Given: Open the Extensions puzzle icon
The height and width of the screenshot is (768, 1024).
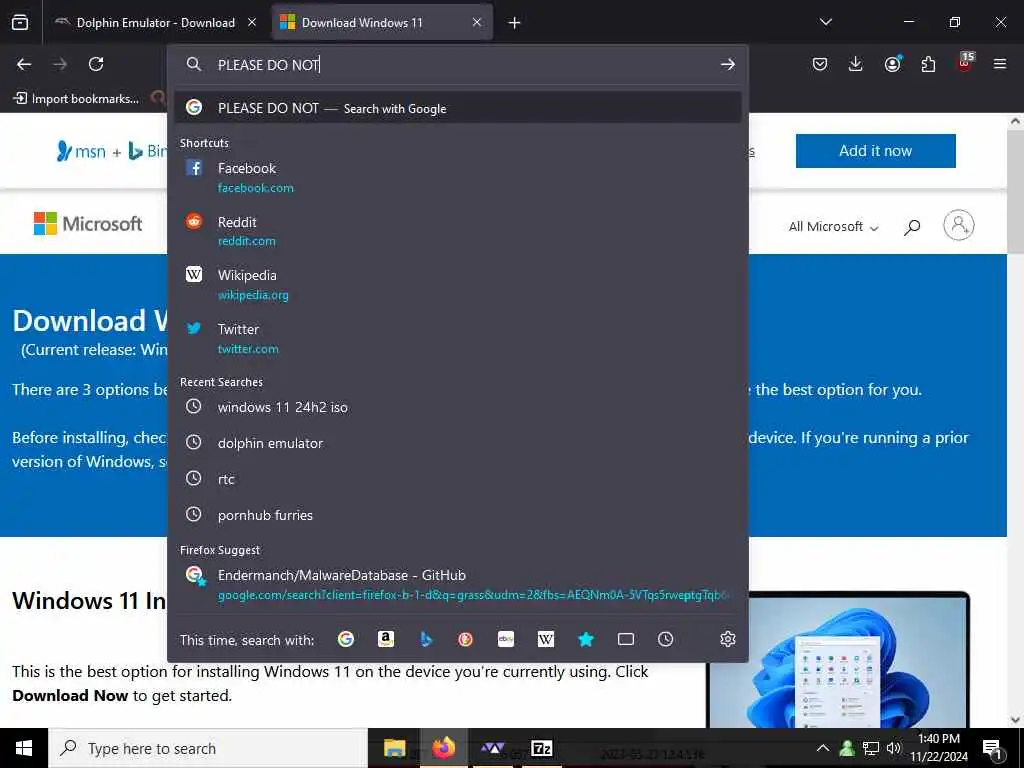Looking at the screenshot, I should click(x=928, y=64).
